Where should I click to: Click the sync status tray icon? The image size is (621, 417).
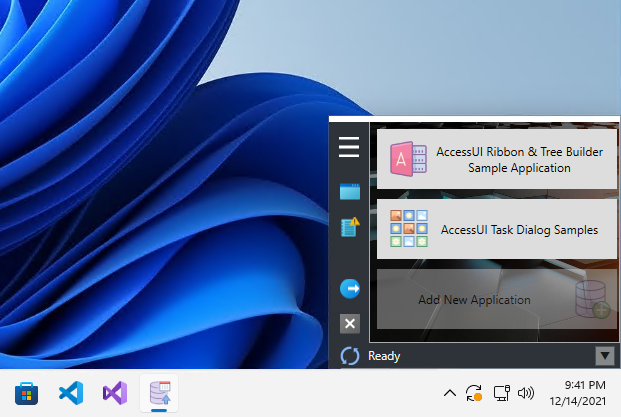[x=474, y=393]
